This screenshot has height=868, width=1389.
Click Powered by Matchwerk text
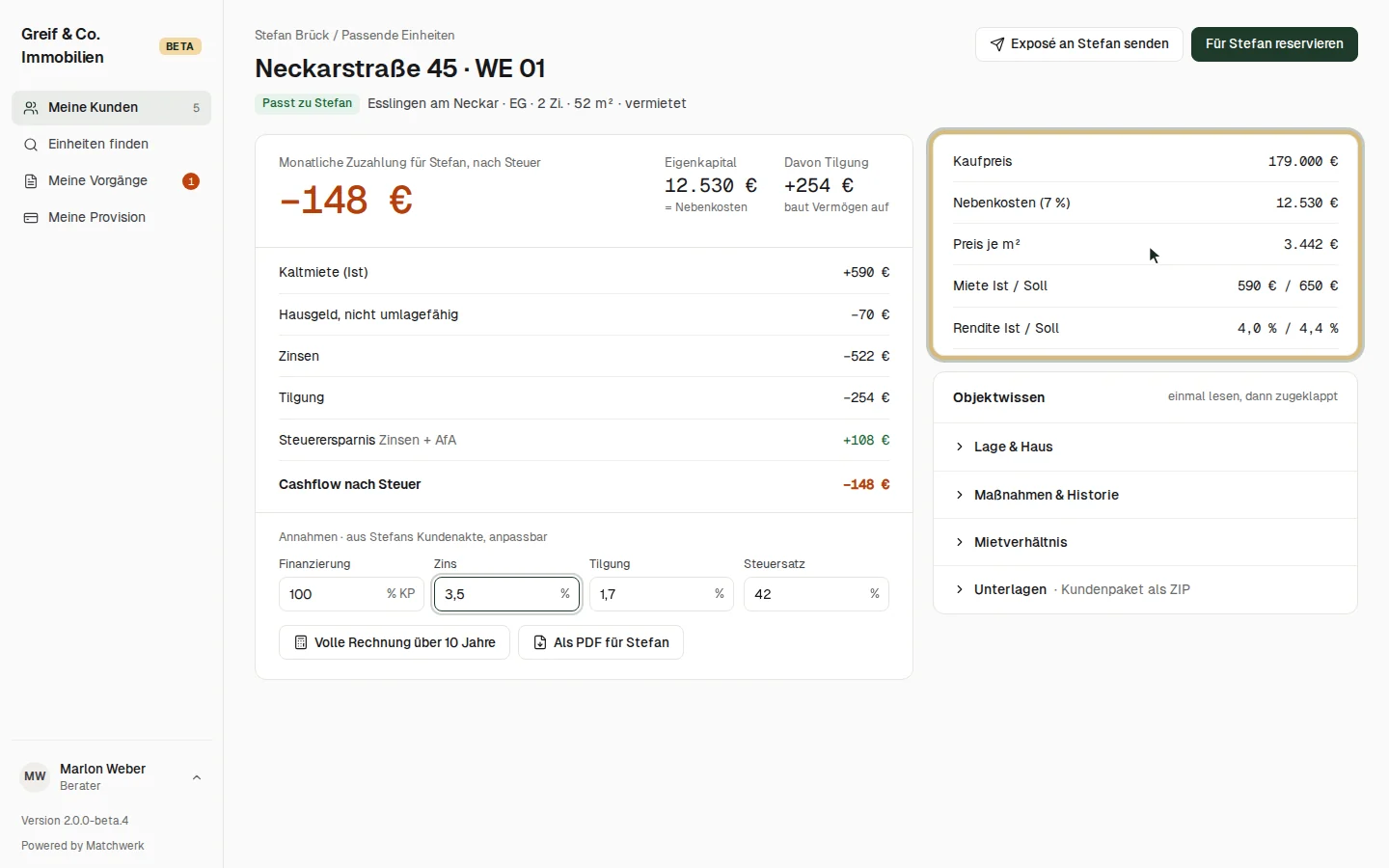[x=83, y=846]
